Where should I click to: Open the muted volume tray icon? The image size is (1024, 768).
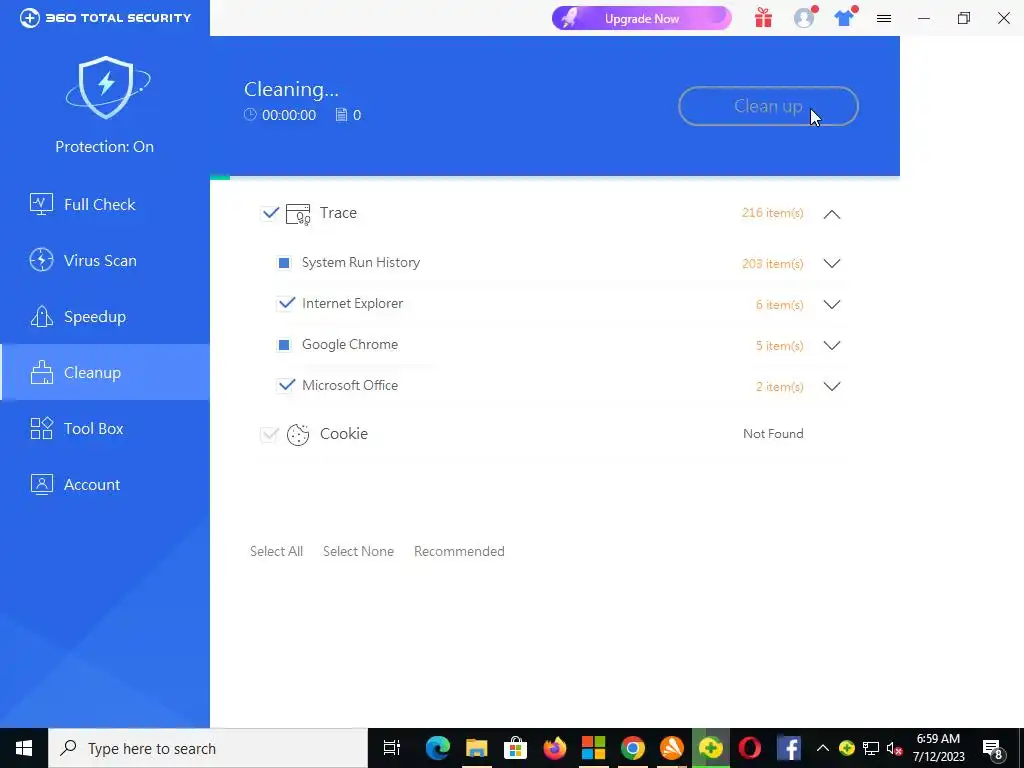click(x=894, y=748)
